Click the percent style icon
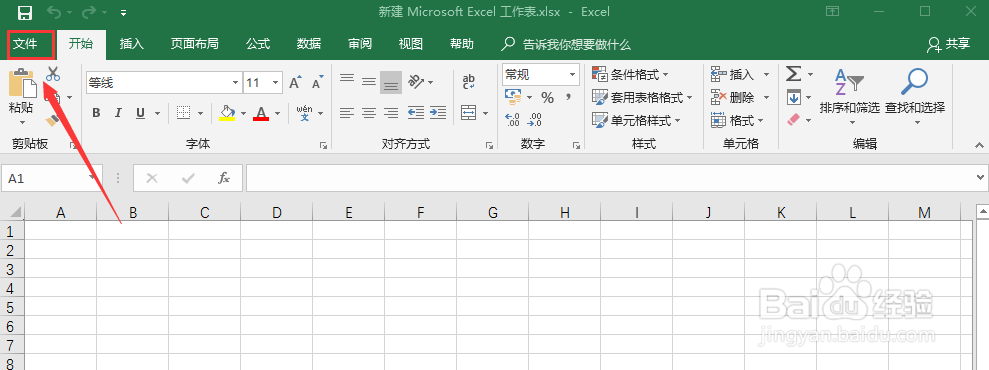Image resolution: width=989 pixels, height=370 pixels. pos(547,98)
